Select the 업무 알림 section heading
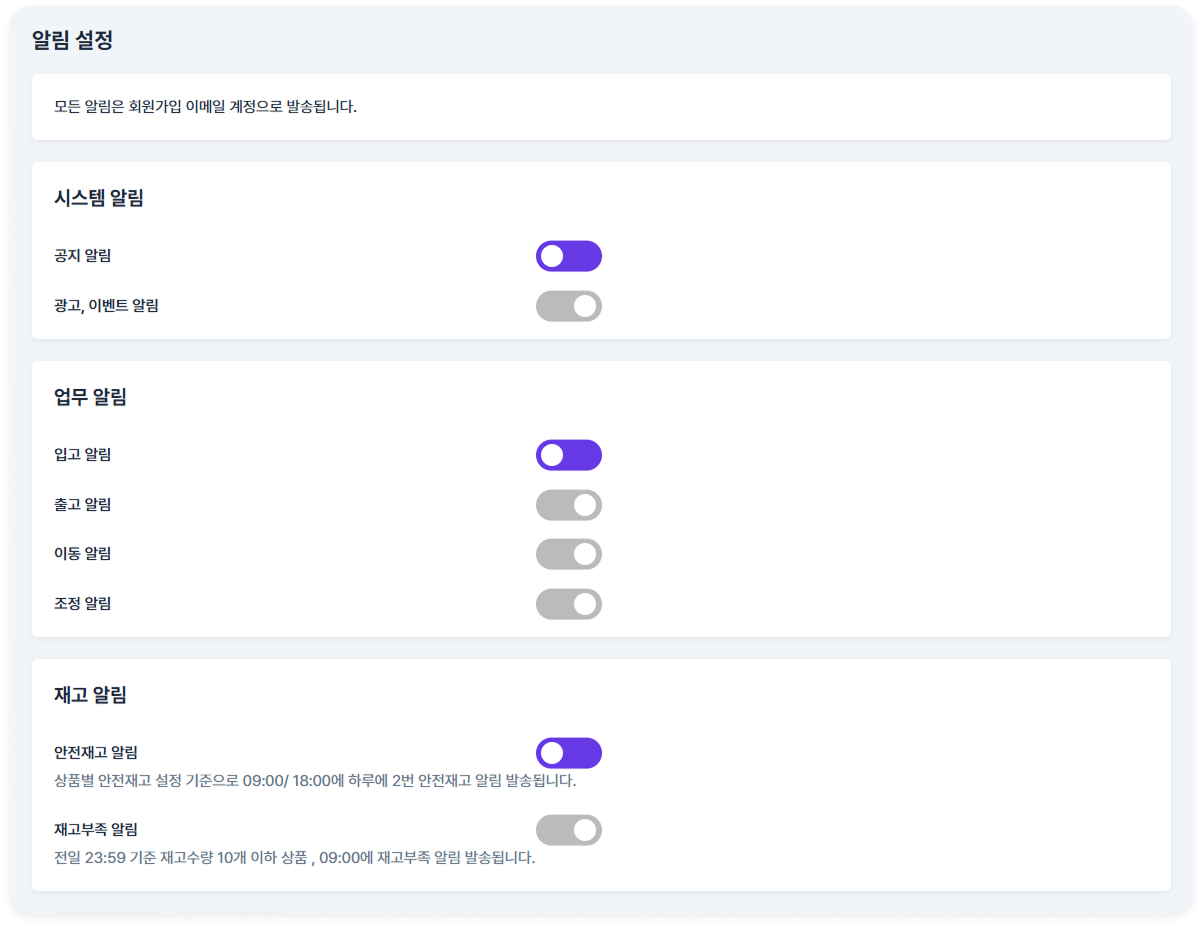 click(x=90, y=397)
